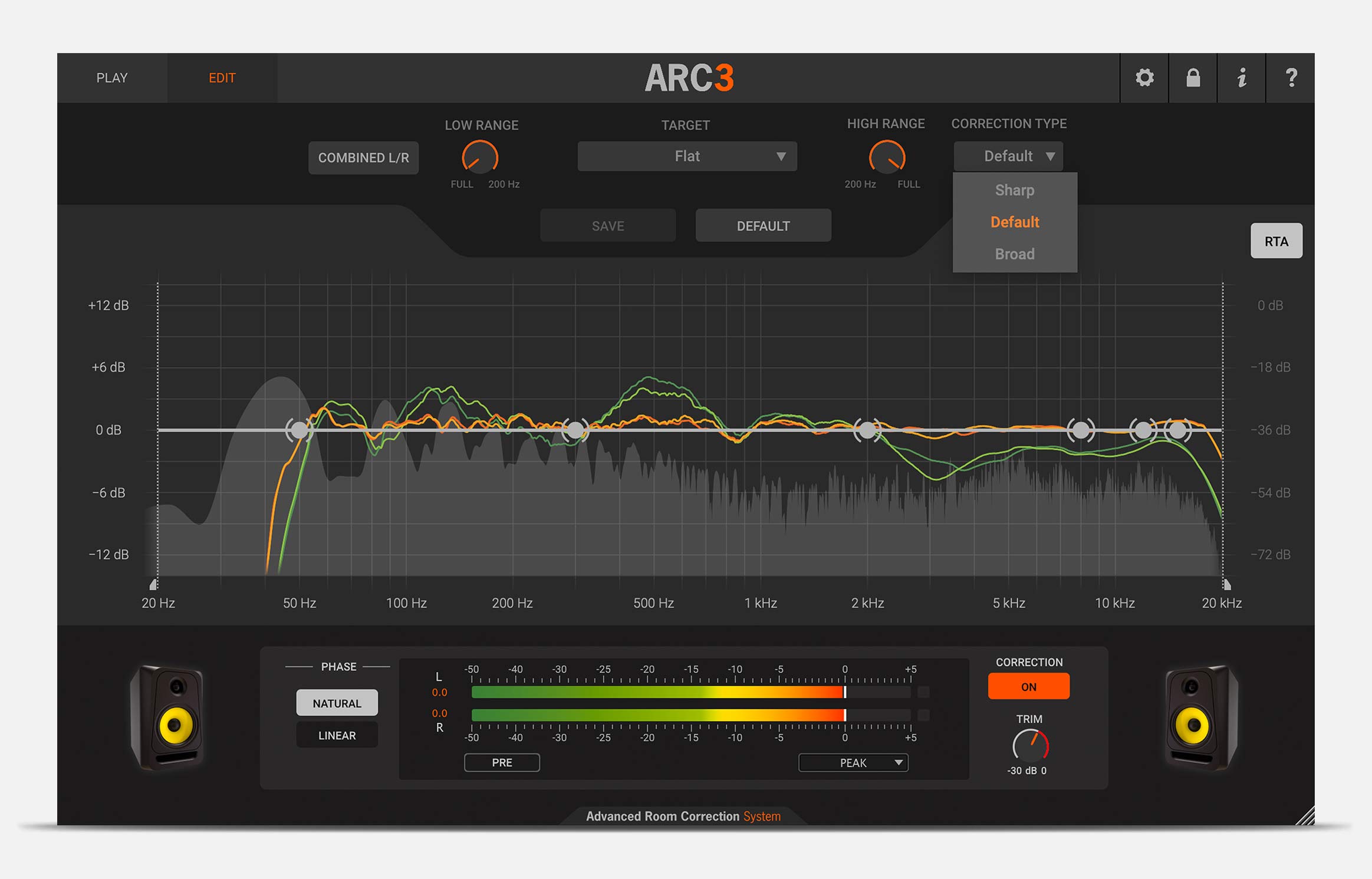The image size is (1372, 879).
Task: Click the Low Range knob
Action: coord(480,157)
